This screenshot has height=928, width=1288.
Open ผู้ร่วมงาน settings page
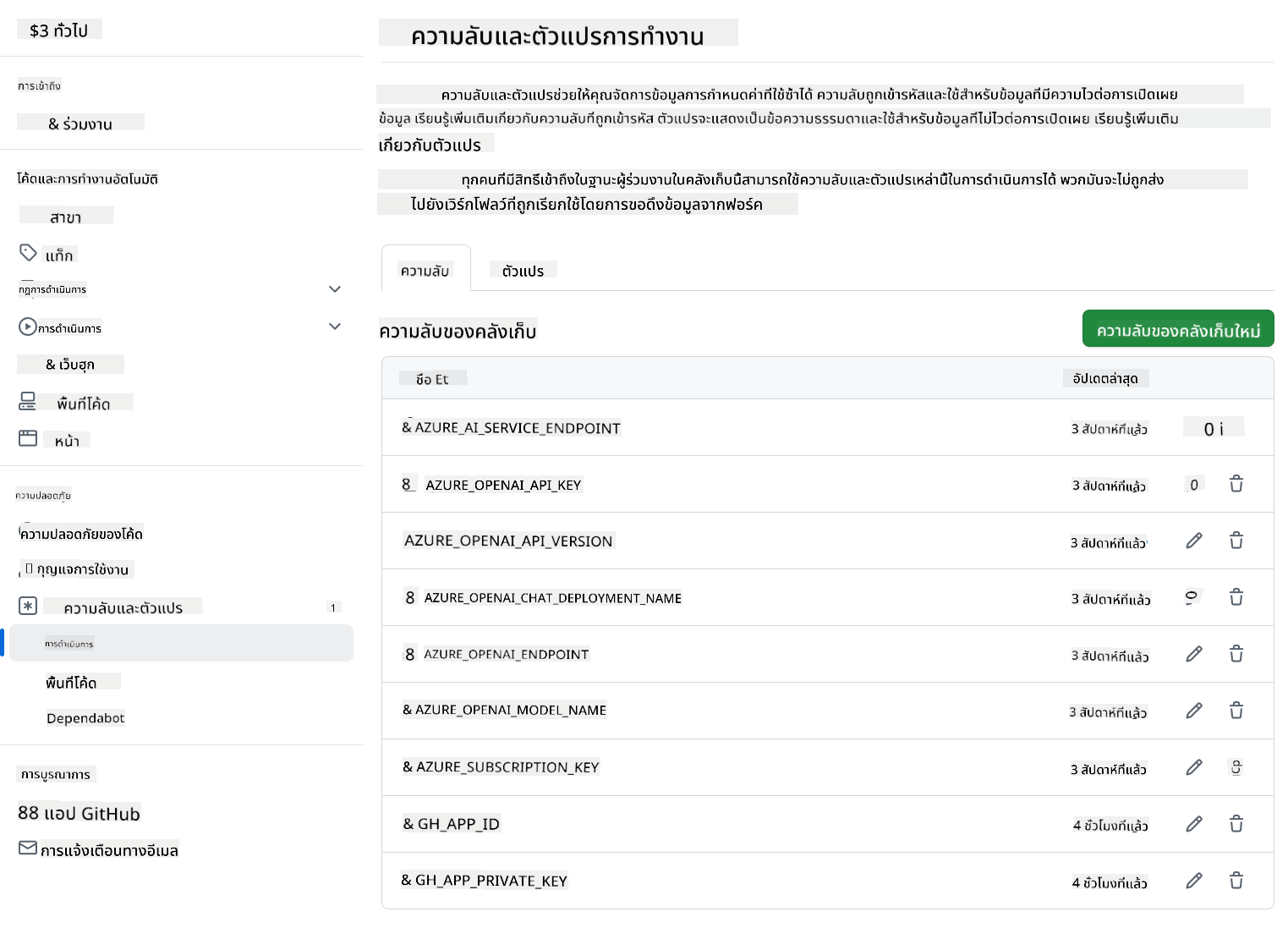(x=80, y=124)
